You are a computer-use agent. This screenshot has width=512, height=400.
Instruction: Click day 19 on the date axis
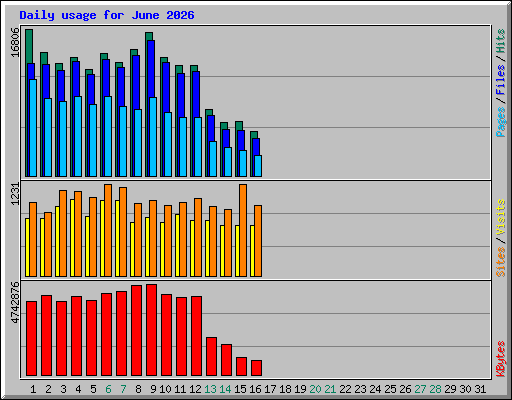(300, 389)
